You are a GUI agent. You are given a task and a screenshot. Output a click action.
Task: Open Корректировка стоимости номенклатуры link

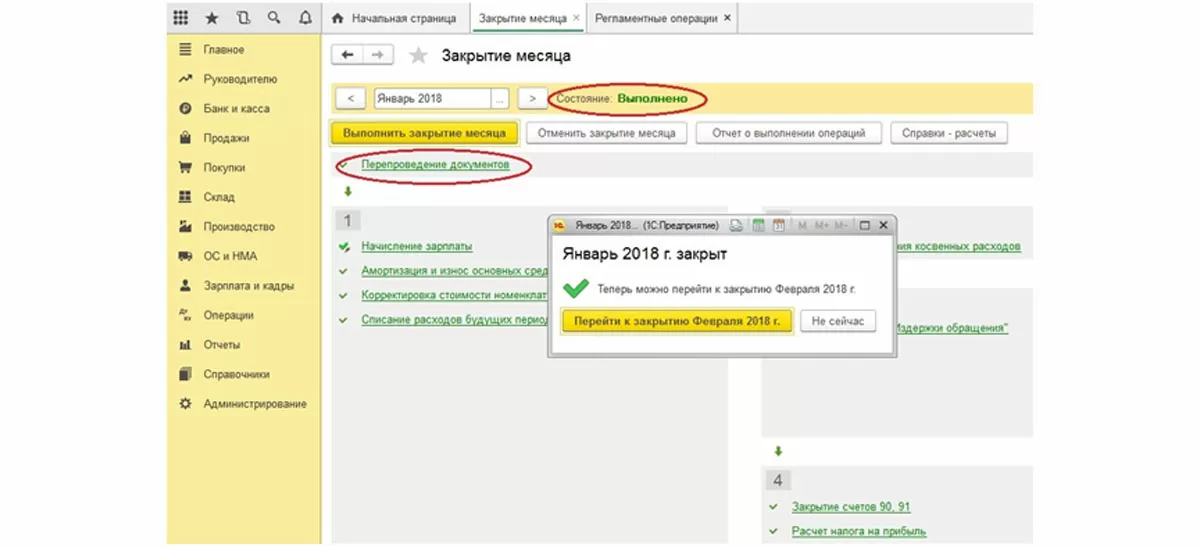[x=455, y=295]
